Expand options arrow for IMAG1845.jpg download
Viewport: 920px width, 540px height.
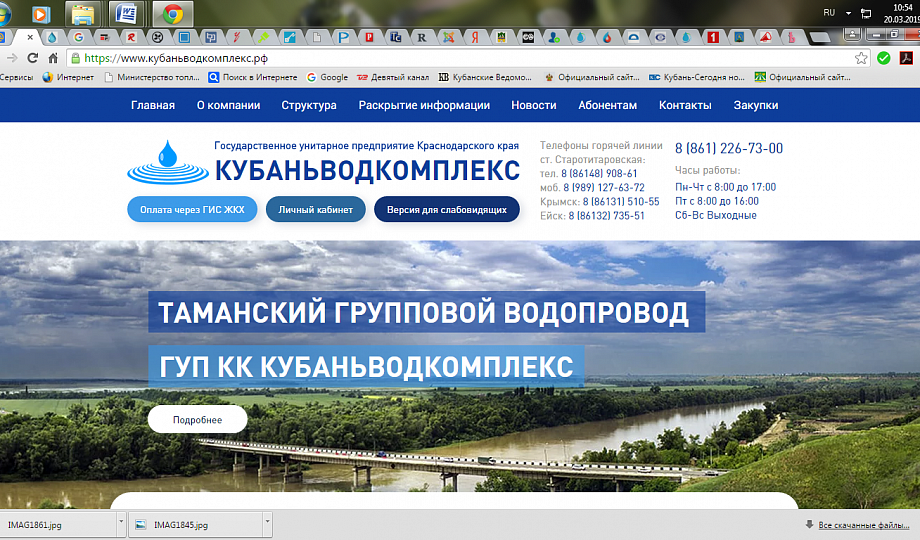pos(267,523)
